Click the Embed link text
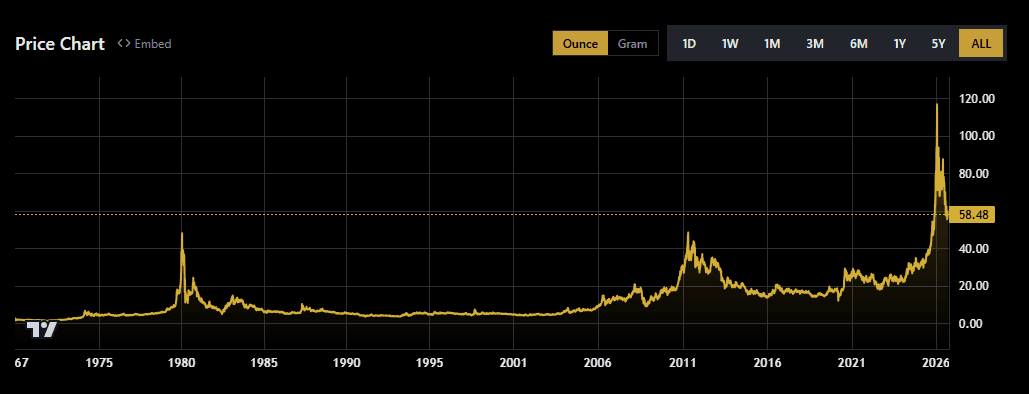 pyautogui.click(x=153, y=44)
